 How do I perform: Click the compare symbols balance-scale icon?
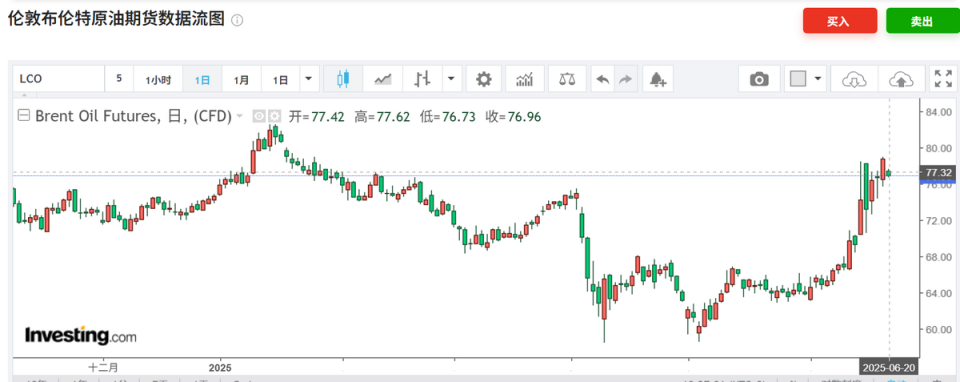(x=567, y=79)
